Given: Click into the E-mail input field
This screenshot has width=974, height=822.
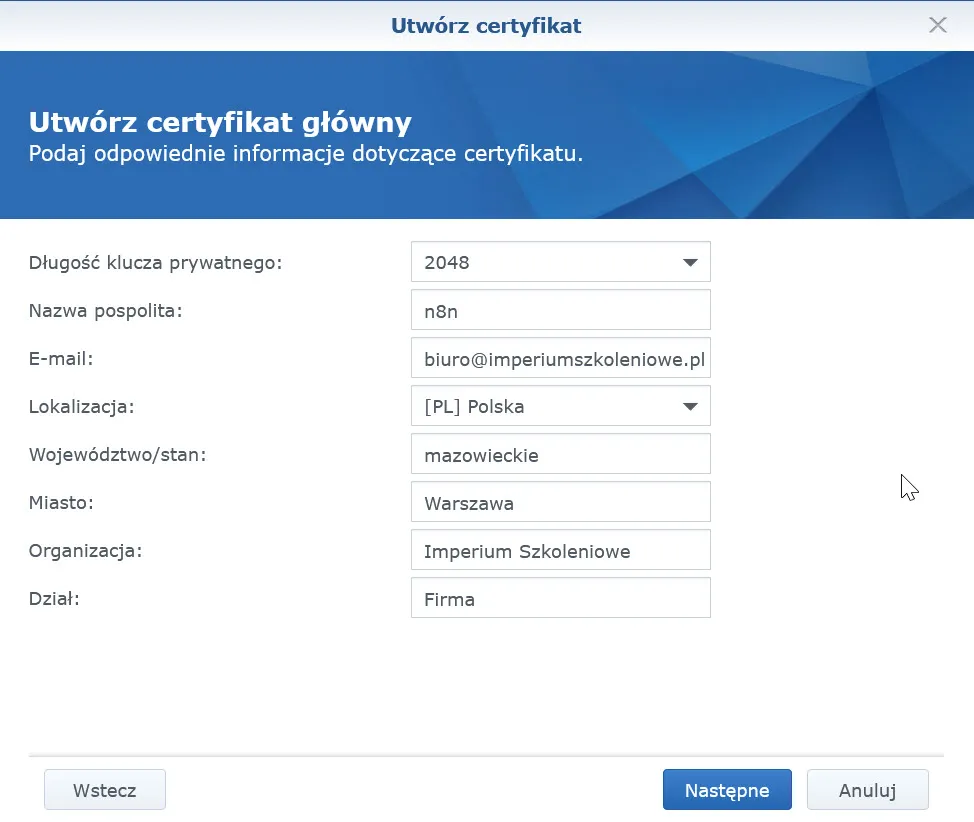Looking at the screenshot, I should (x=560, y=358).
